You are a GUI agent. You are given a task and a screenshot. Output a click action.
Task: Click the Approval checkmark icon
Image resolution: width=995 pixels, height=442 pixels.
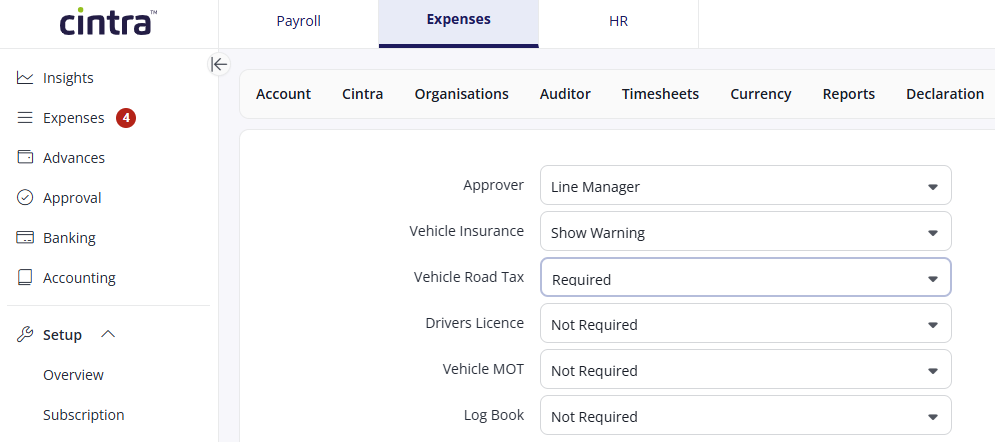coord(25,198)
